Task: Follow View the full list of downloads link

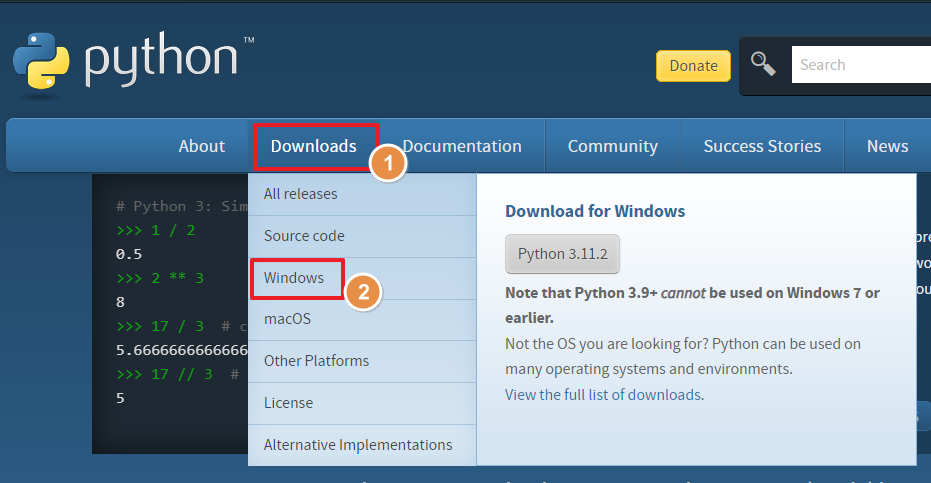Action: [603, 395]
